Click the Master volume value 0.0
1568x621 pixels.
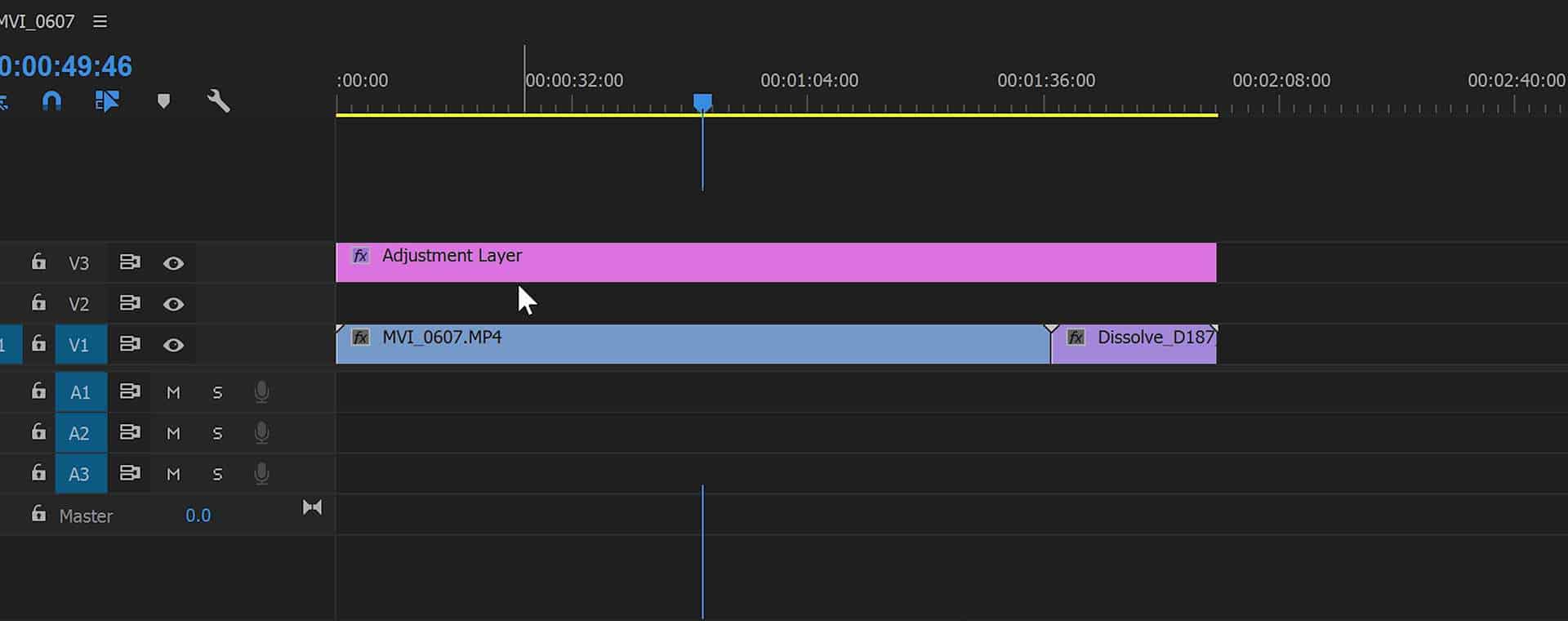[198, 516]
